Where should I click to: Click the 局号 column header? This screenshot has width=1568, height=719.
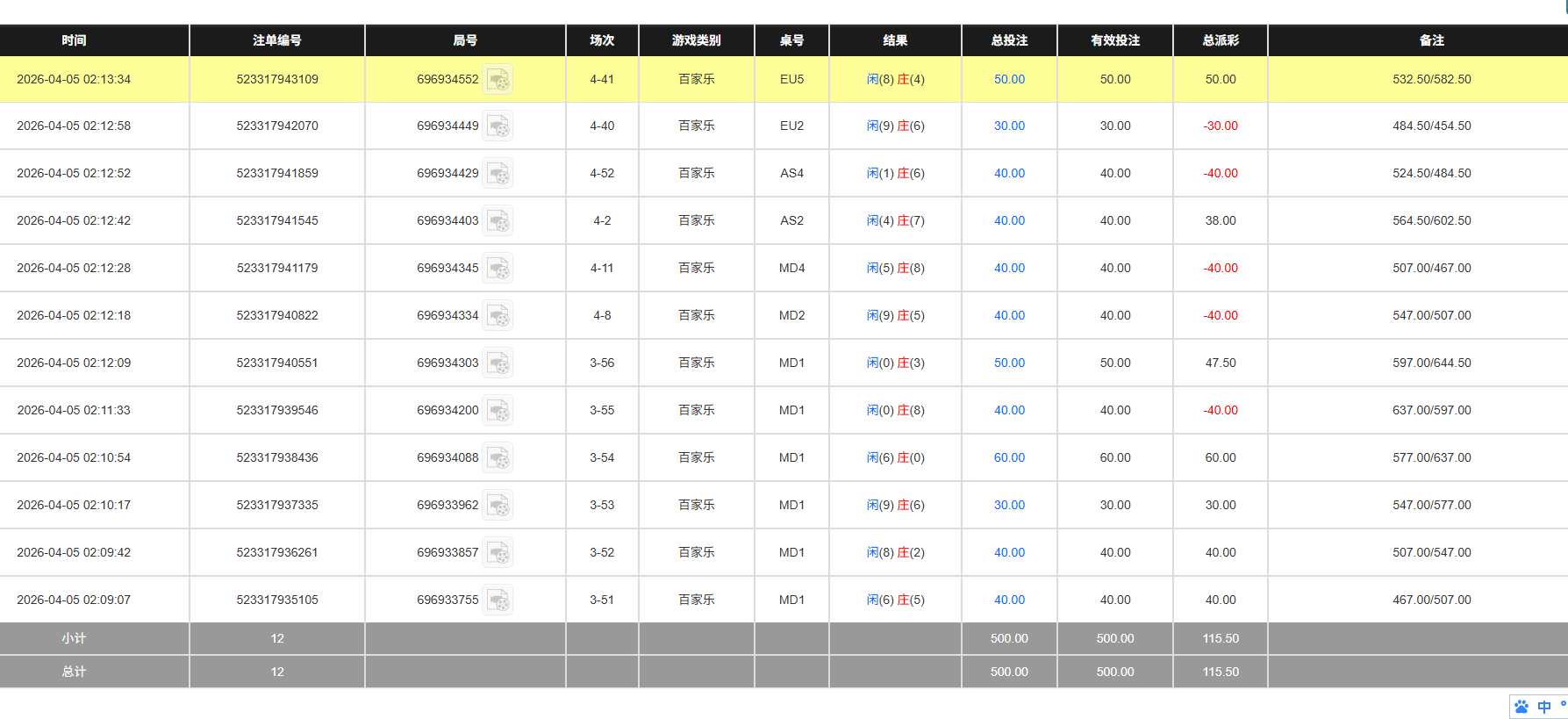coord(465,40)
